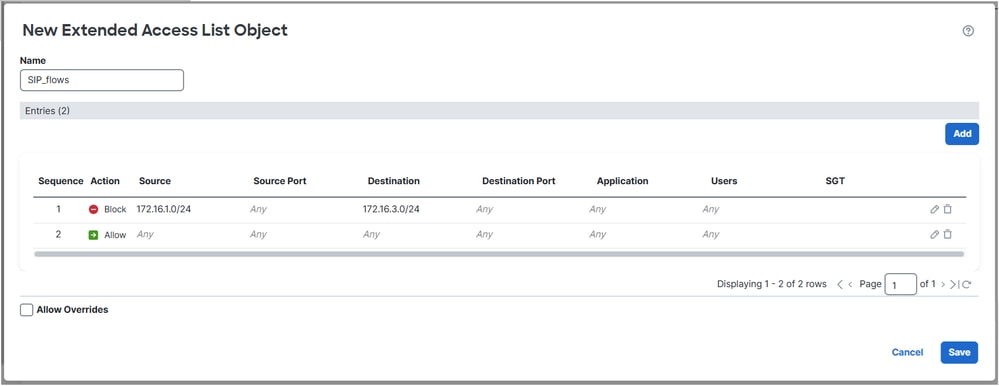
Task: Select source 172.16.1.0/24 cell
Action: 164,209
